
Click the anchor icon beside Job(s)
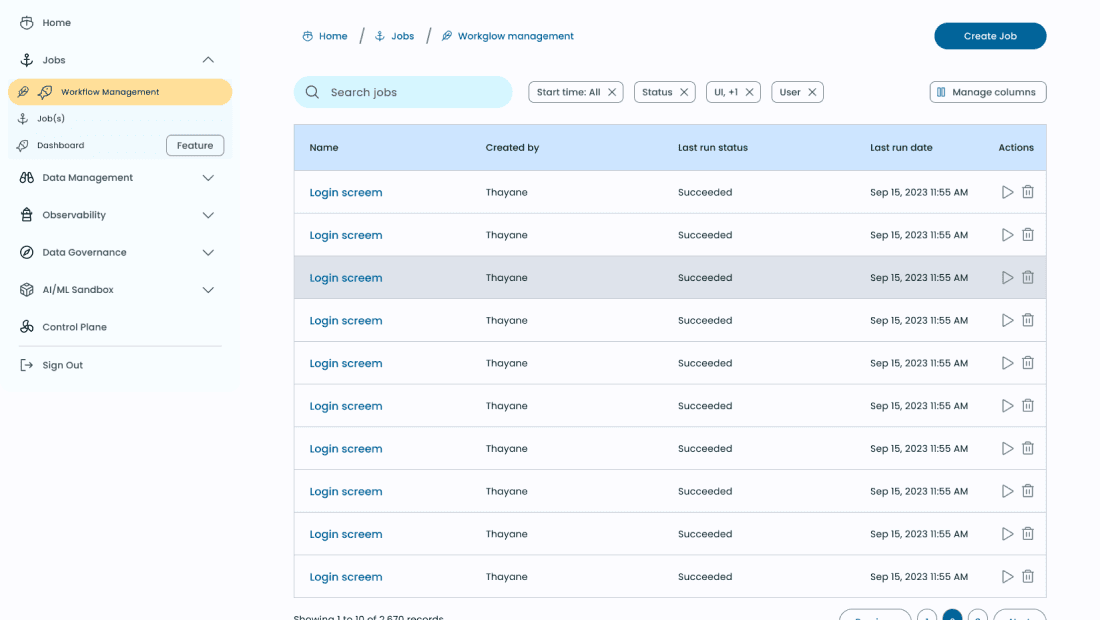[22, 119]
